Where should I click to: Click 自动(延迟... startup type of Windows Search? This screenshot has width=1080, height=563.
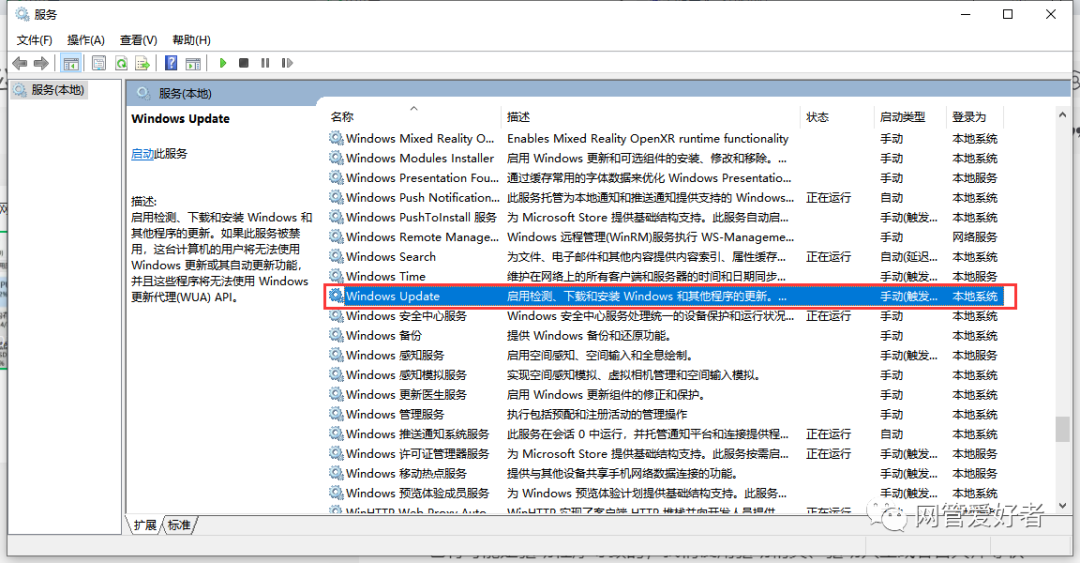pyautogui.click(x=908, y=257)
